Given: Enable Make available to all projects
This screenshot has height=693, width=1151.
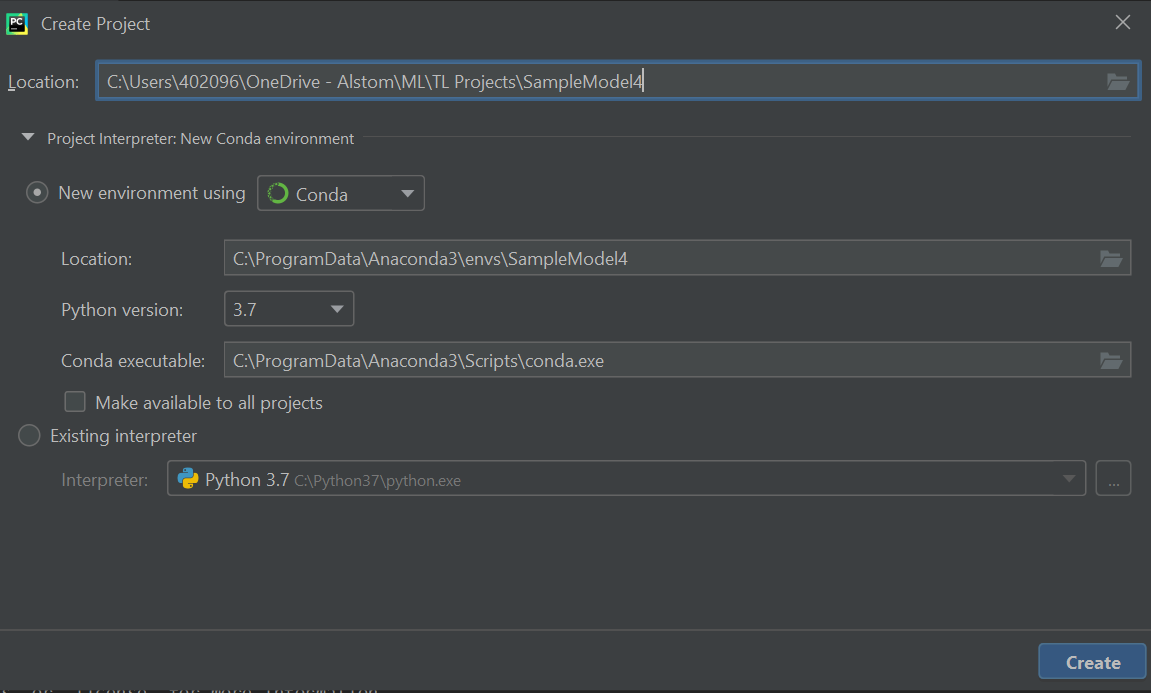Looking at the screenshot, I should pos(75,402).
